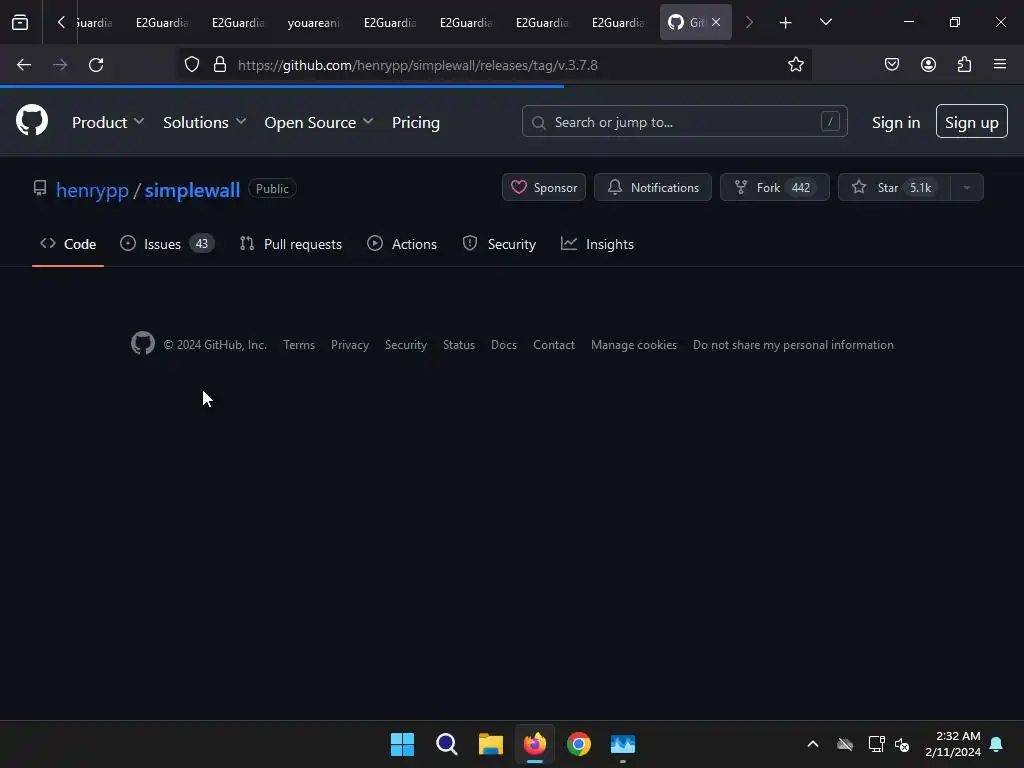
Task: Click the footer GitHub logo icon
Action: (143, 344)
